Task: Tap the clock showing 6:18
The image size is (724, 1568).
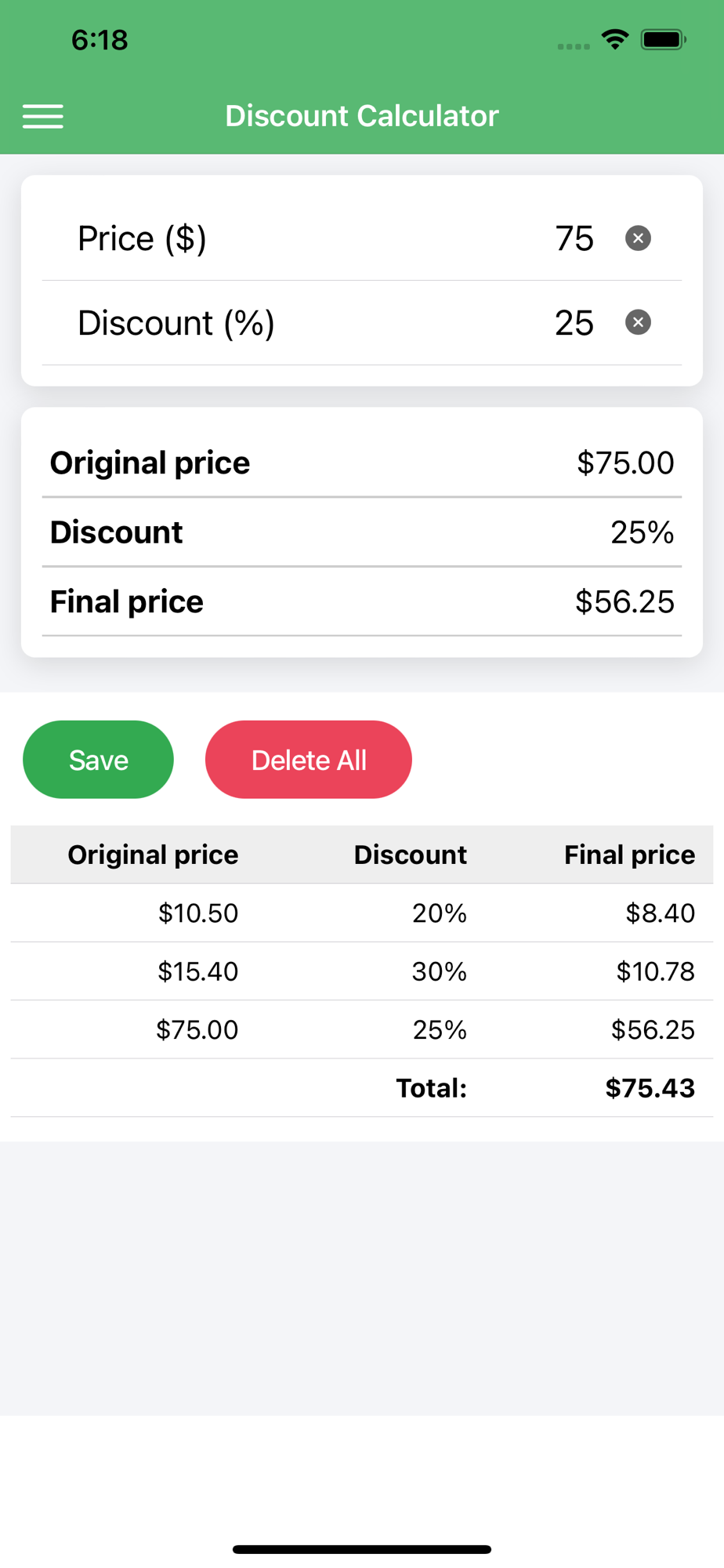Action: [100, 40]
